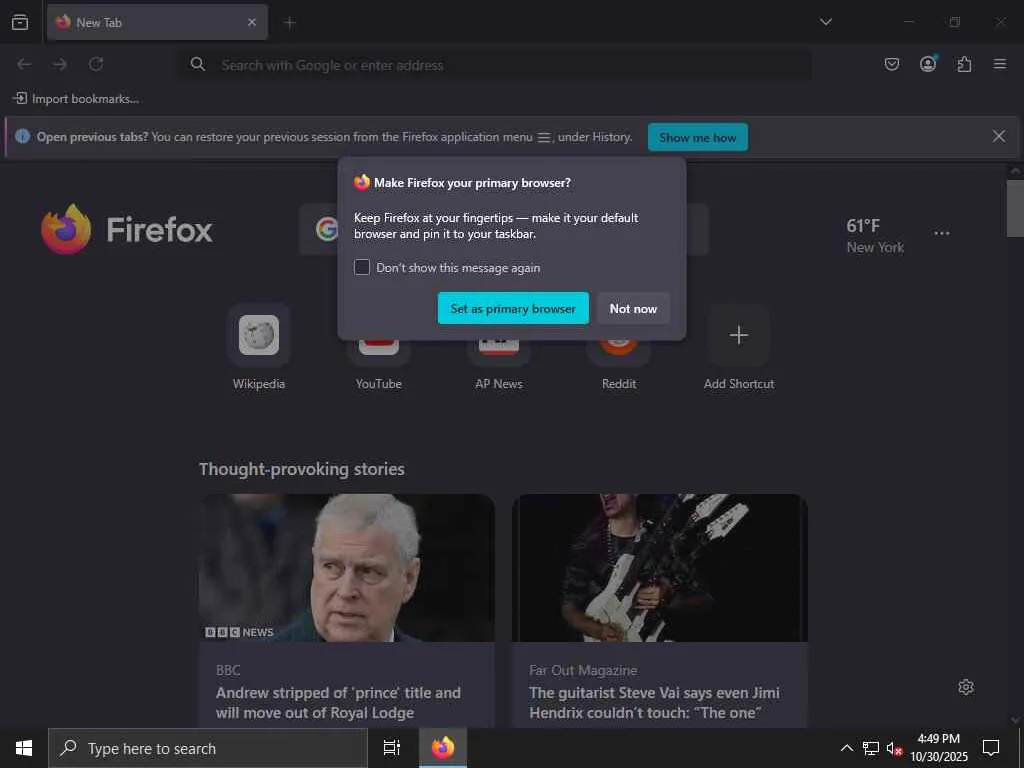Dismiss the Open previous tabs notification bar

(x=999, y=136)
